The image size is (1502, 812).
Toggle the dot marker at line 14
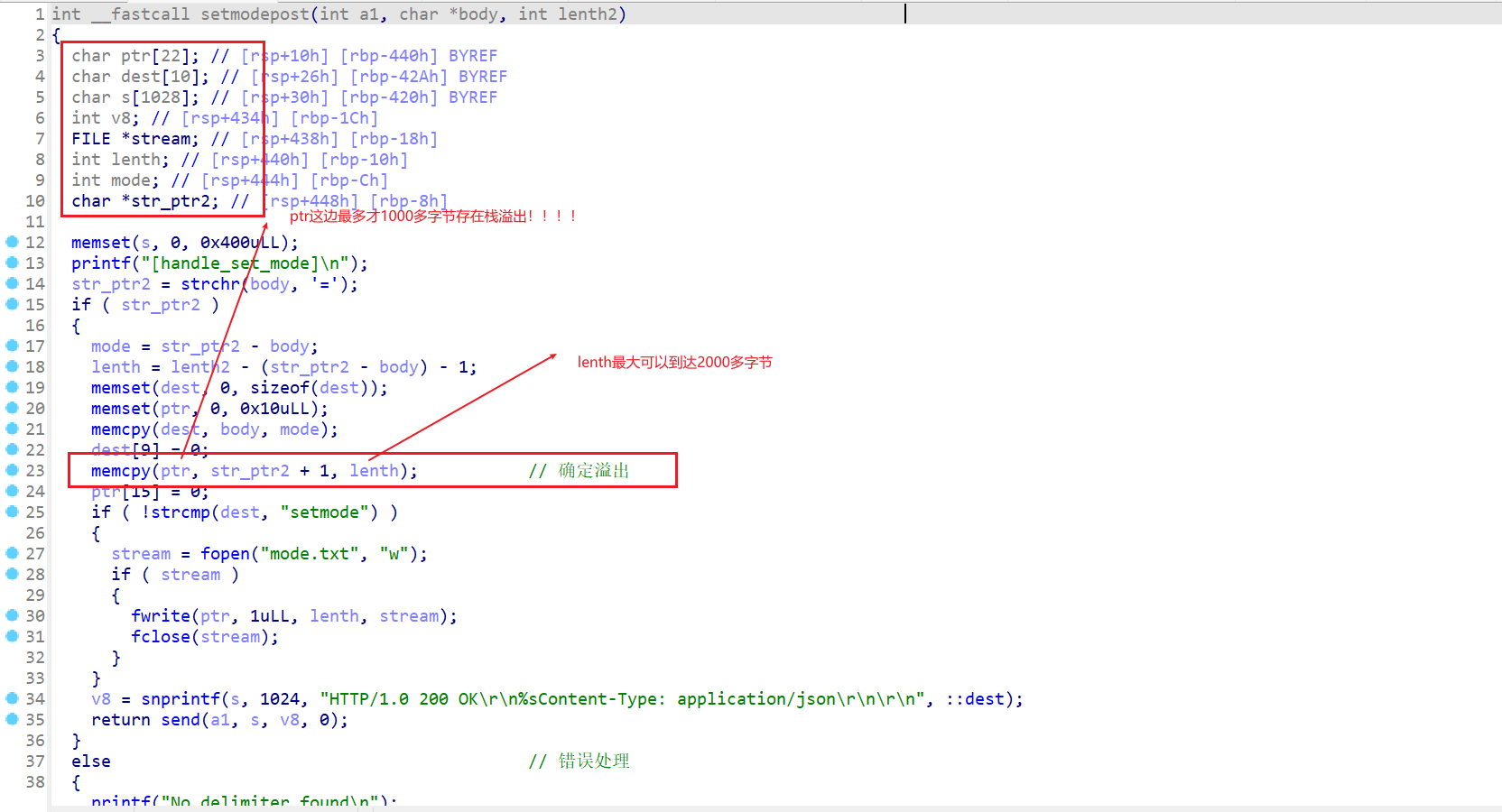point(12,283)
